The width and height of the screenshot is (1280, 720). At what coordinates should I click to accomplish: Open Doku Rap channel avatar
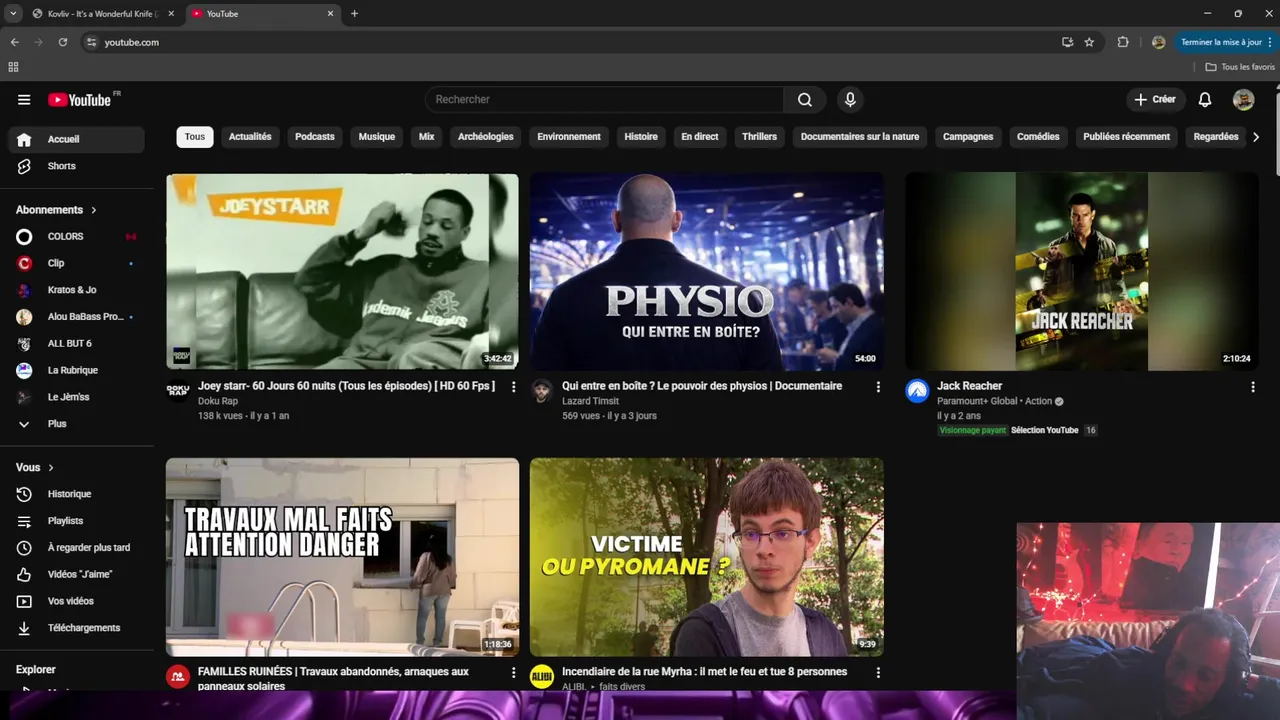(178, 390)
